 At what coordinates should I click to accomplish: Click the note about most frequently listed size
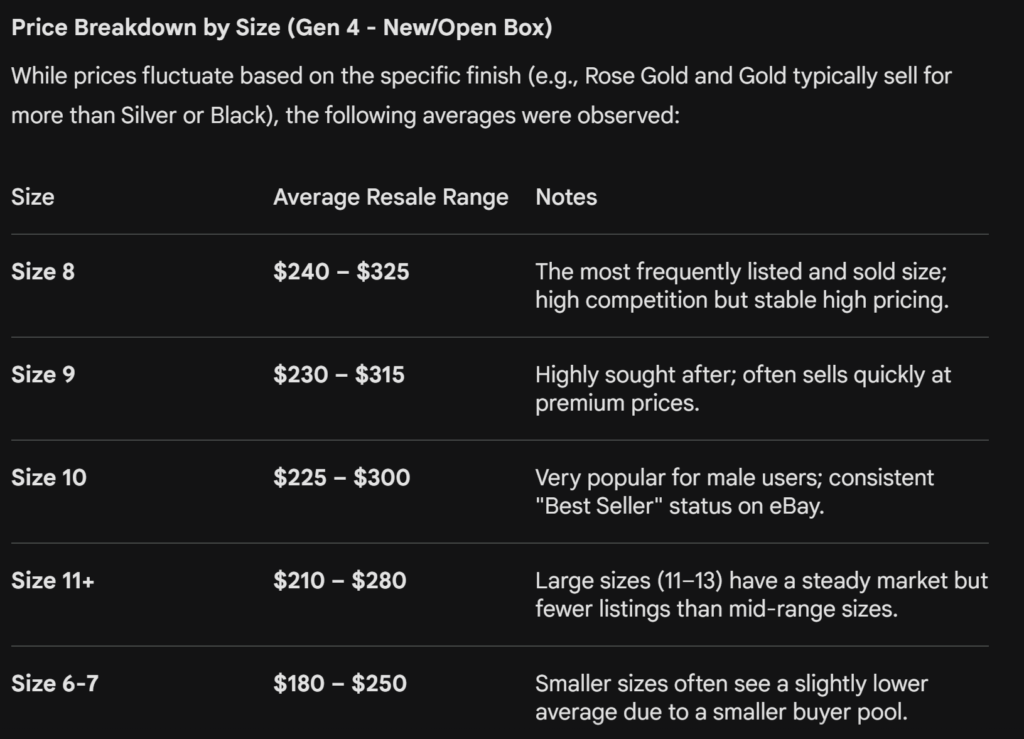pos(741,286)
